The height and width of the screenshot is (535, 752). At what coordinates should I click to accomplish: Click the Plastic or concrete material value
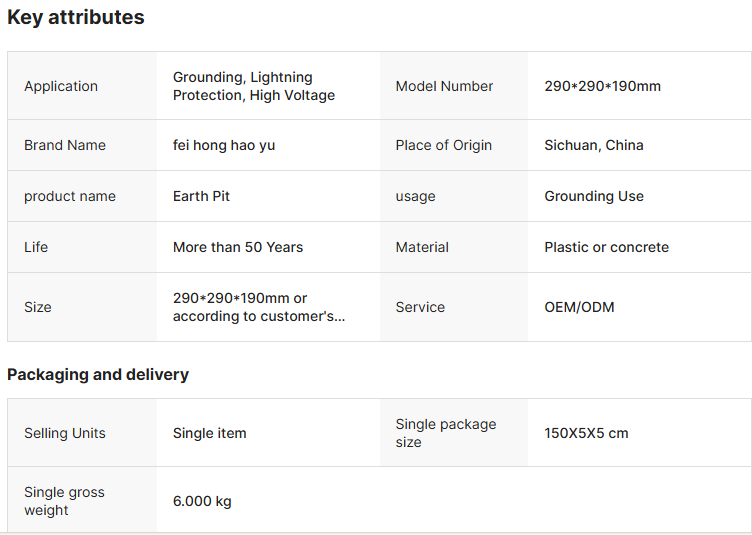[606, 247]
